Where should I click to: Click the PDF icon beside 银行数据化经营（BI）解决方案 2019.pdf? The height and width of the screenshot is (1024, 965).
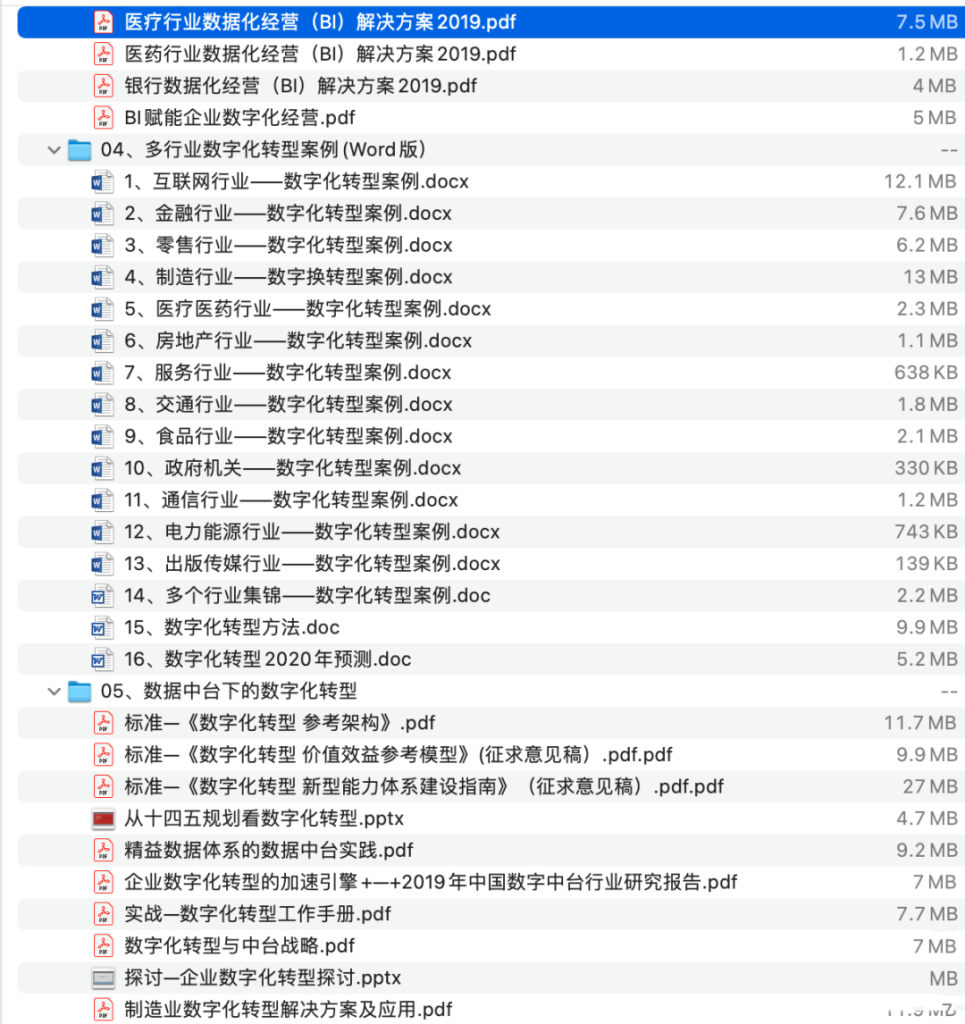pyautogui.click(x=103, y=85)
